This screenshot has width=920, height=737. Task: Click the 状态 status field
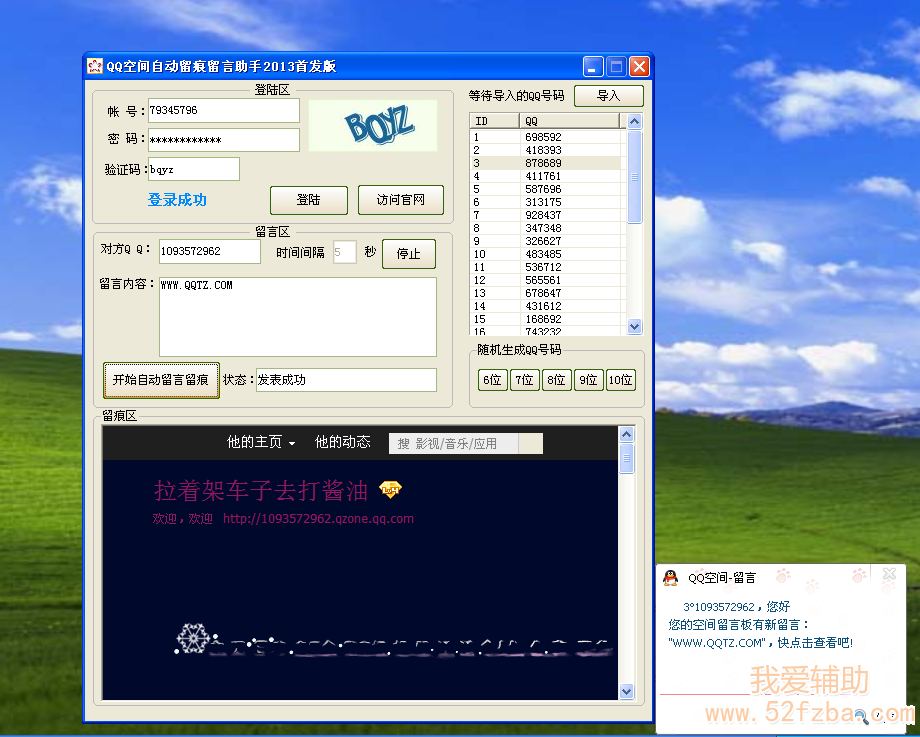click(346, 380)
